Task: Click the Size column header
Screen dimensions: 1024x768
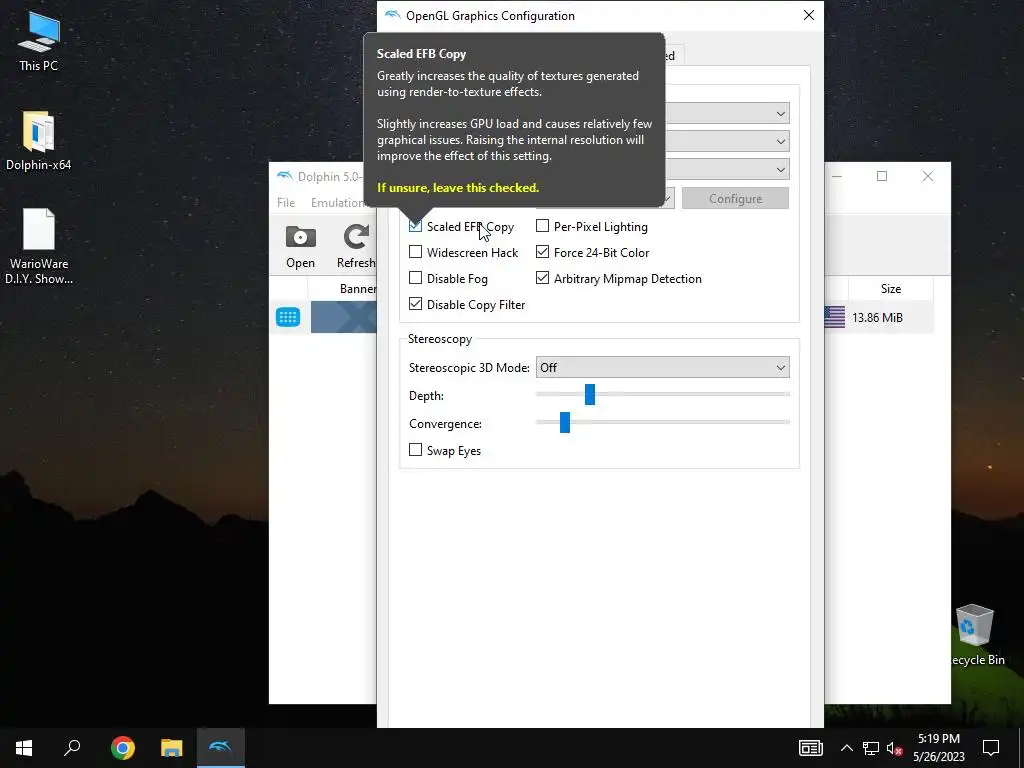Action: [x=891, y=289]
